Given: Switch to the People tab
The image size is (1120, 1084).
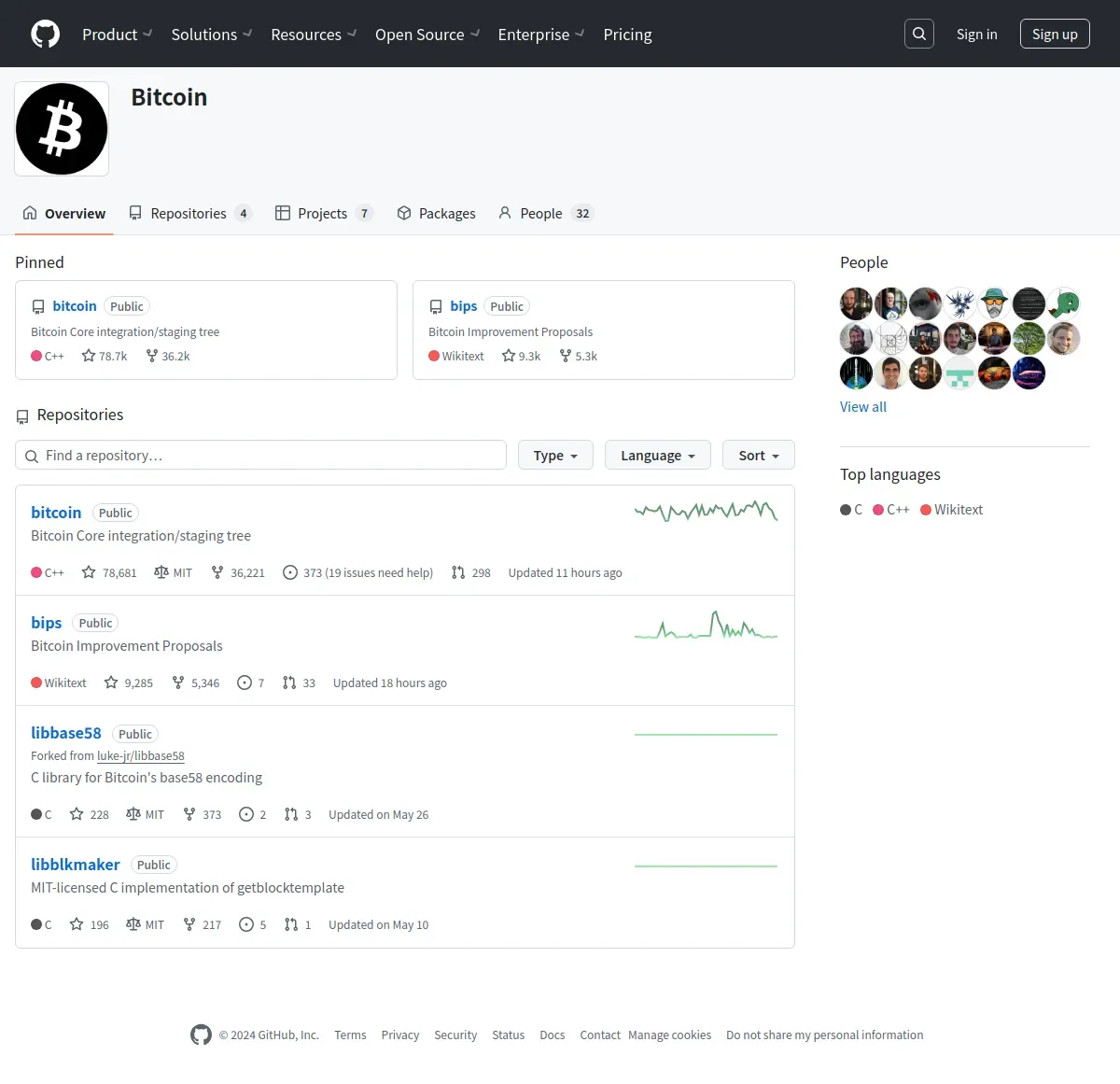Looking at the screenshot, I should [x=546, y=213].
